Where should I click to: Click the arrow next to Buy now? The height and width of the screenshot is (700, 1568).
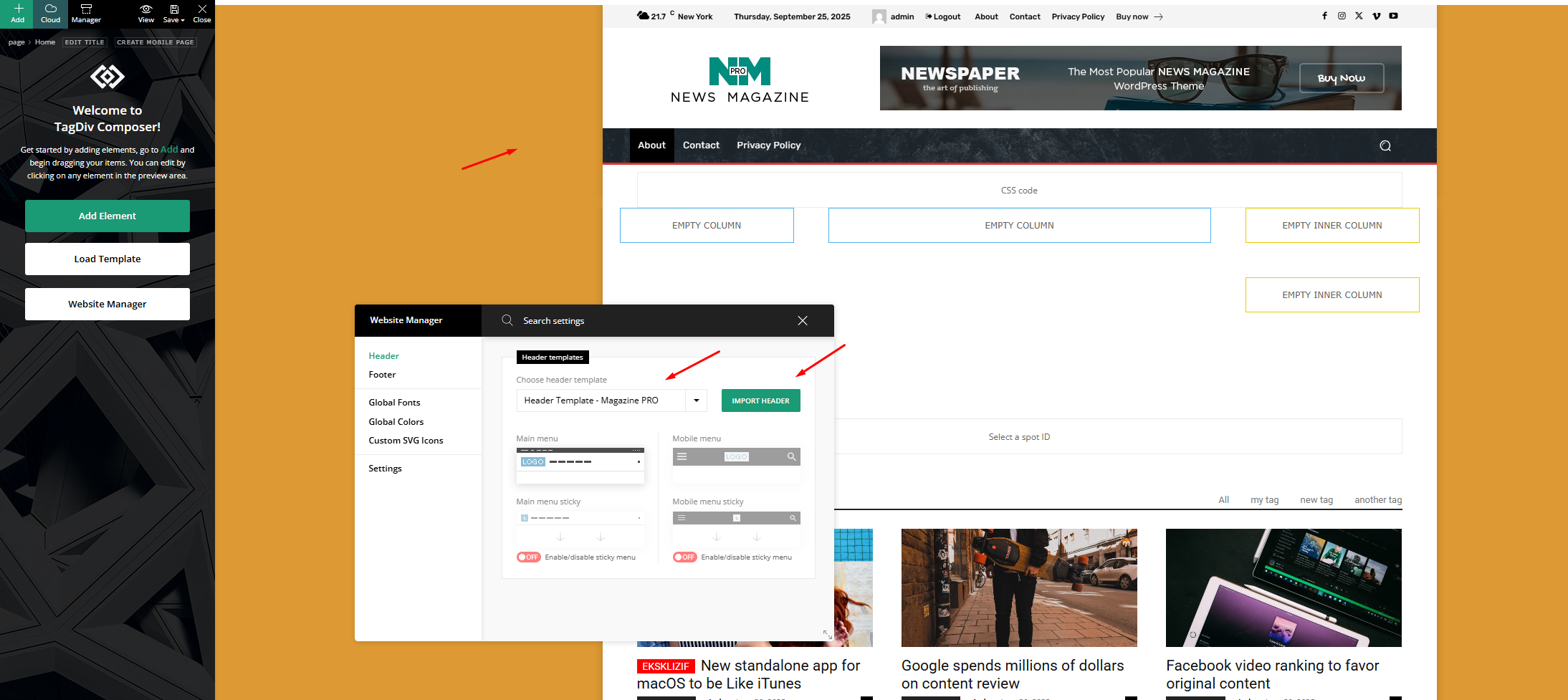pyautogui.click(x=1158, y=16)
